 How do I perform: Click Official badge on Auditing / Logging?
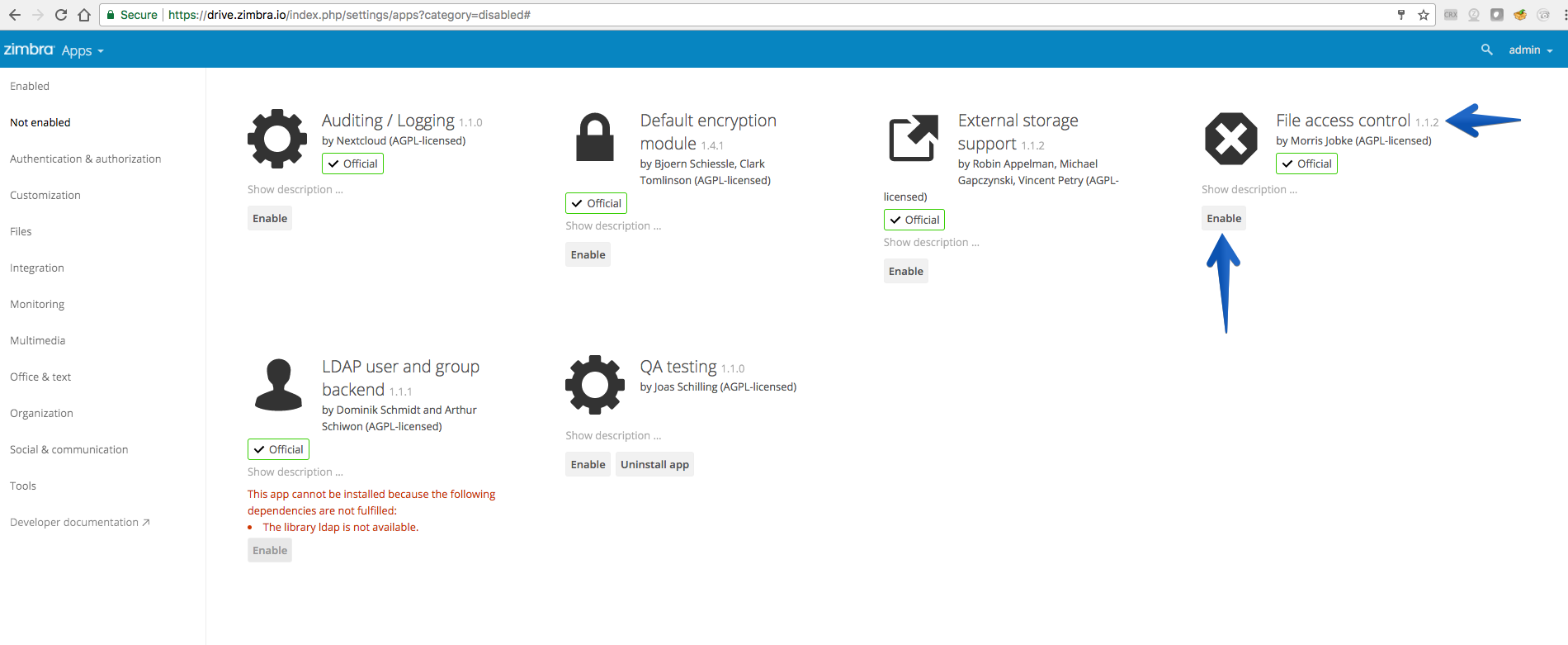coord(352,164)
